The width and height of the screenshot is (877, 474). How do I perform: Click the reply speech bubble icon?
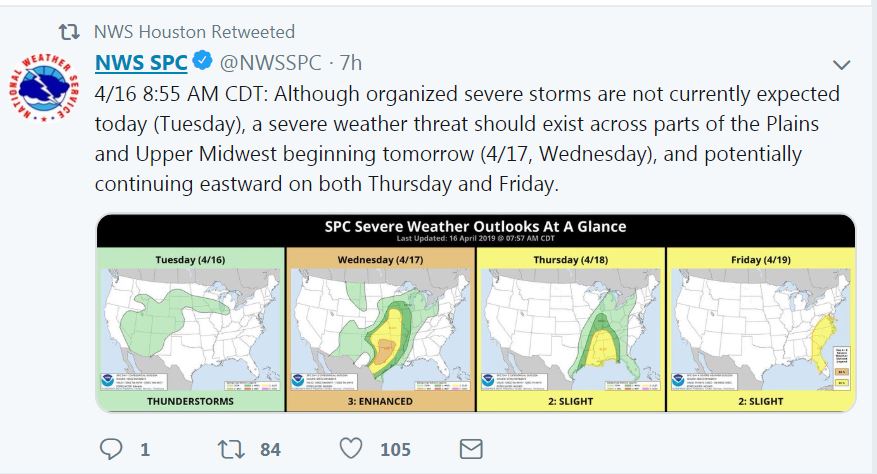click(111, 449)
